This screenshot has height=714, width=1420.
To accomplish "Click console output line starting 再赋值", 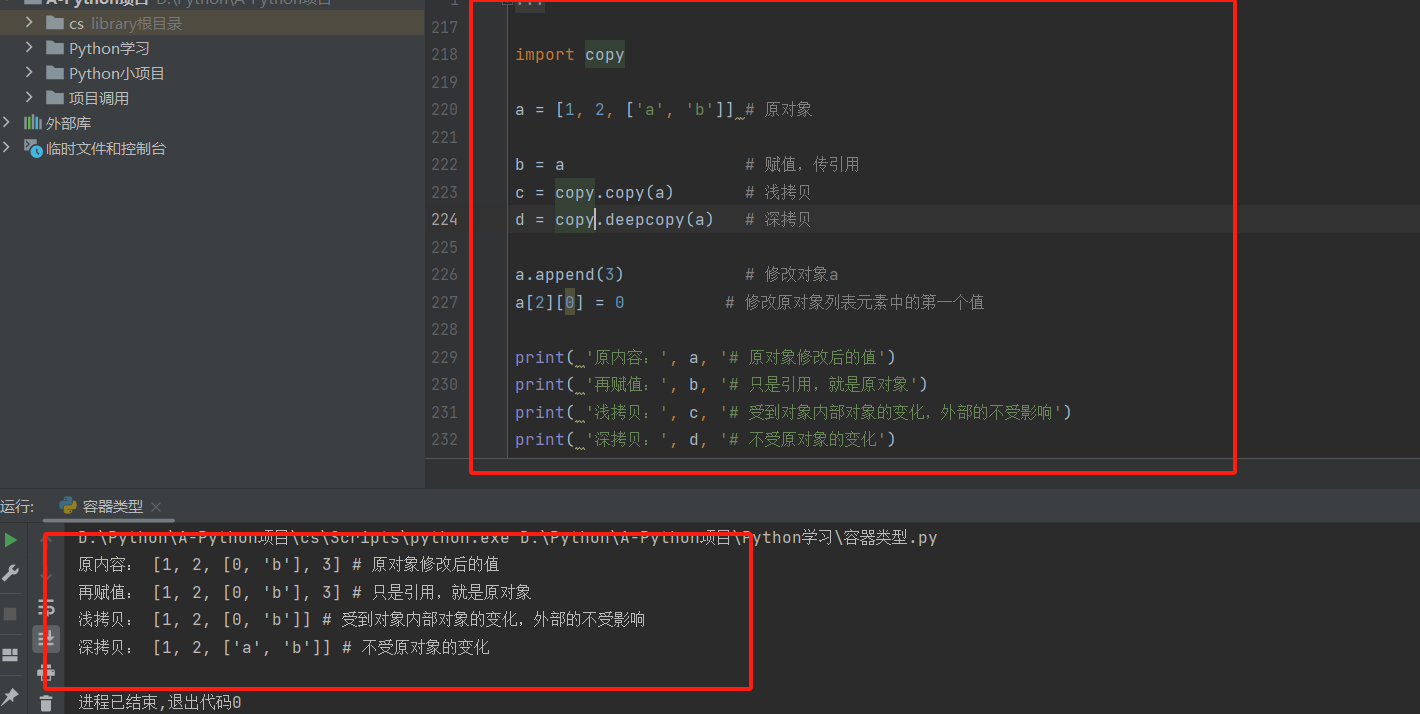I will coord(305,592).
